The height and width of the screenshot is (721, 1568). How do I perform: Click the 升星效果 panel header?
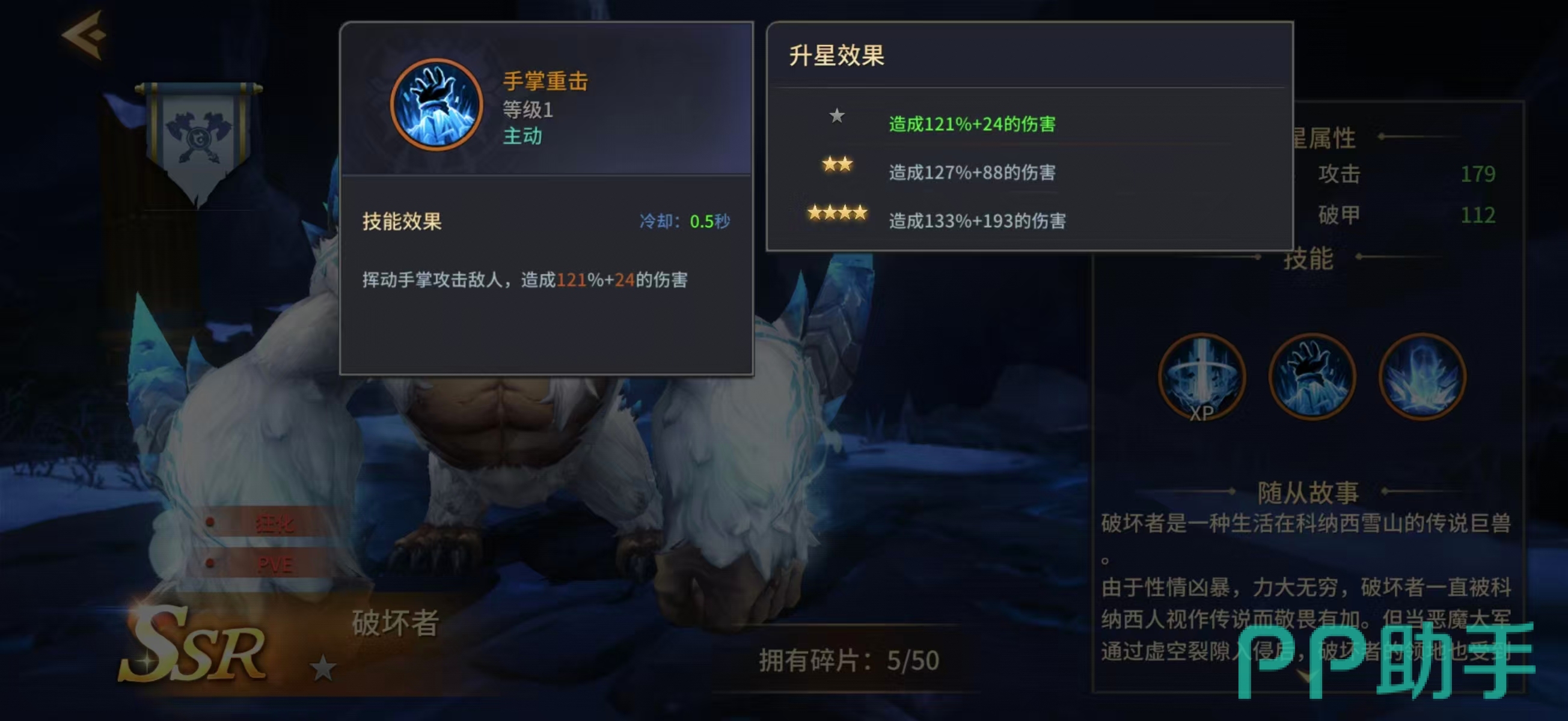pos(837,55)
